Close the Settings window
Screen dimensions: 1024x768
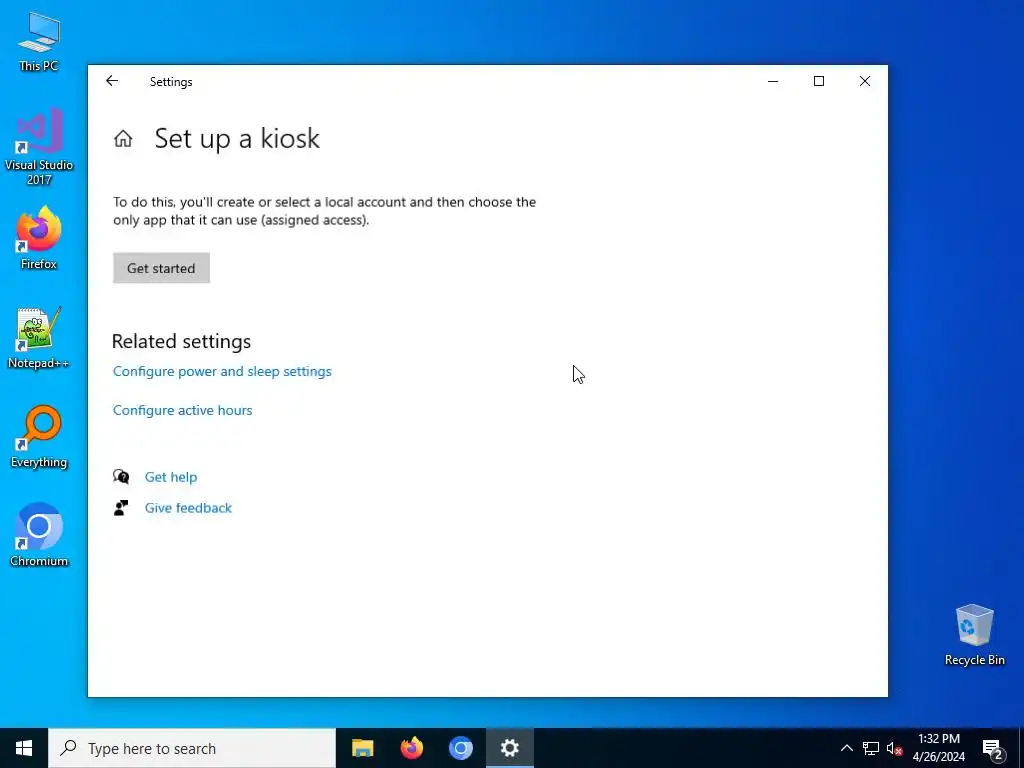[x=865, y=81]
